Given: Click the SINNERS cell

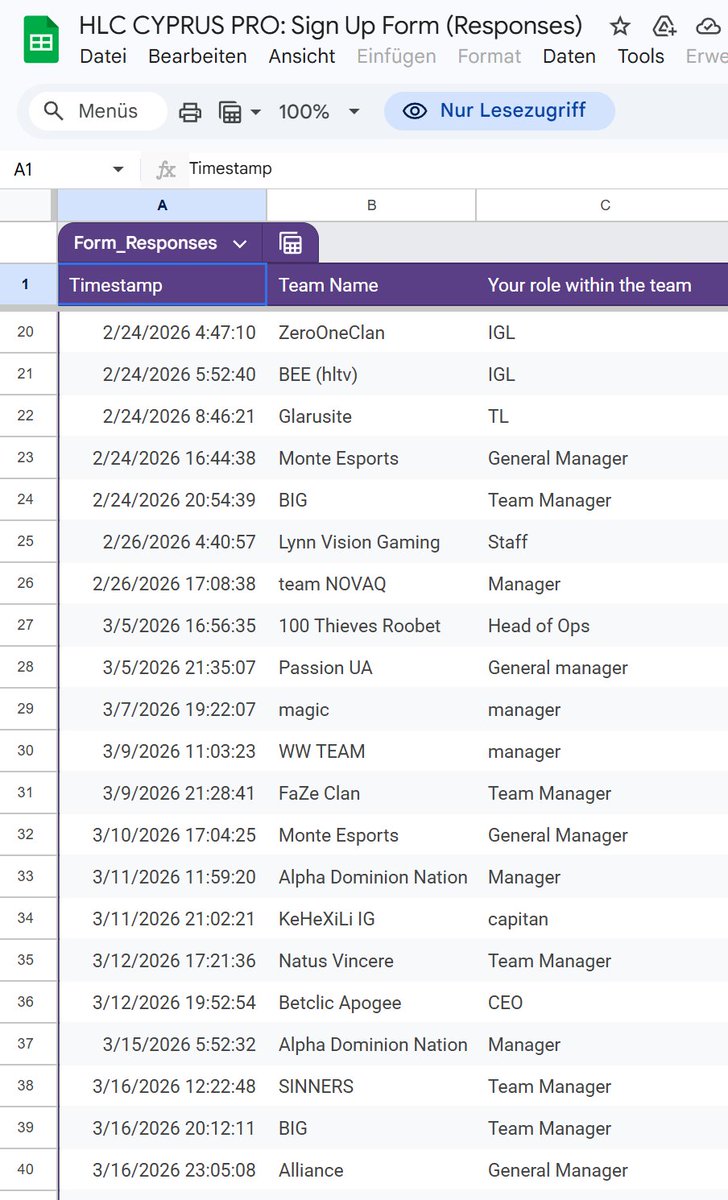Looking at the screenshot, I should (371, 1086).
